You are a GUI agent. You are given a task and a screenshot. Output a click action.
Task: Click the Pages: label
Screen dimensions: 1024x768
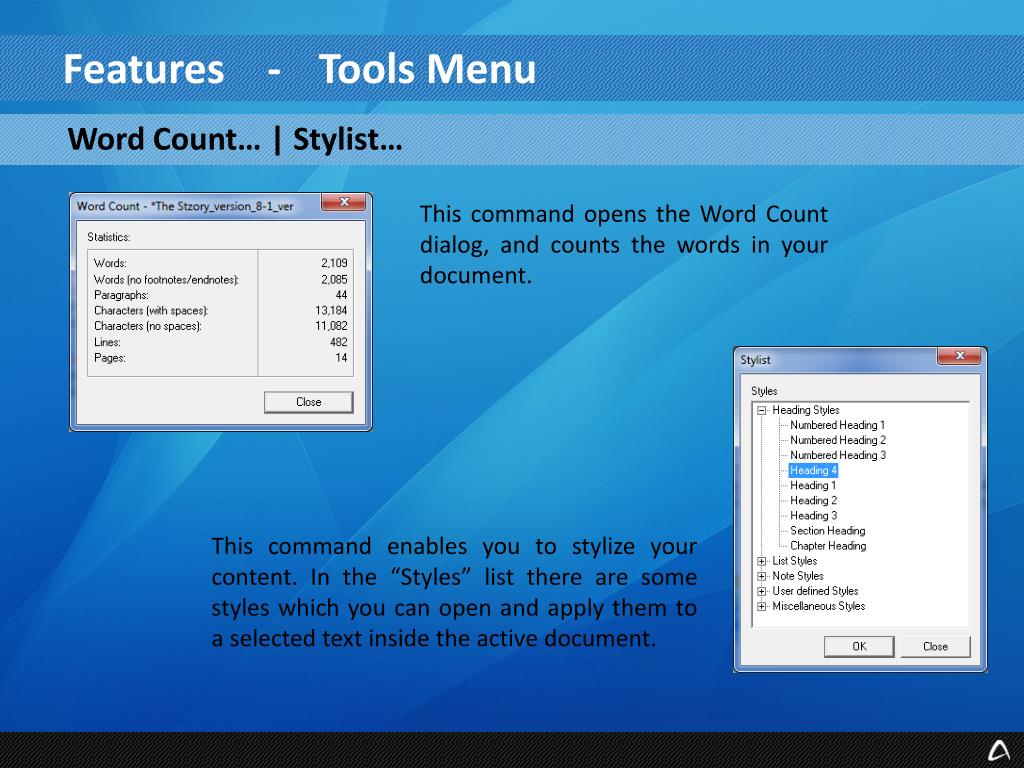[110, 358]
